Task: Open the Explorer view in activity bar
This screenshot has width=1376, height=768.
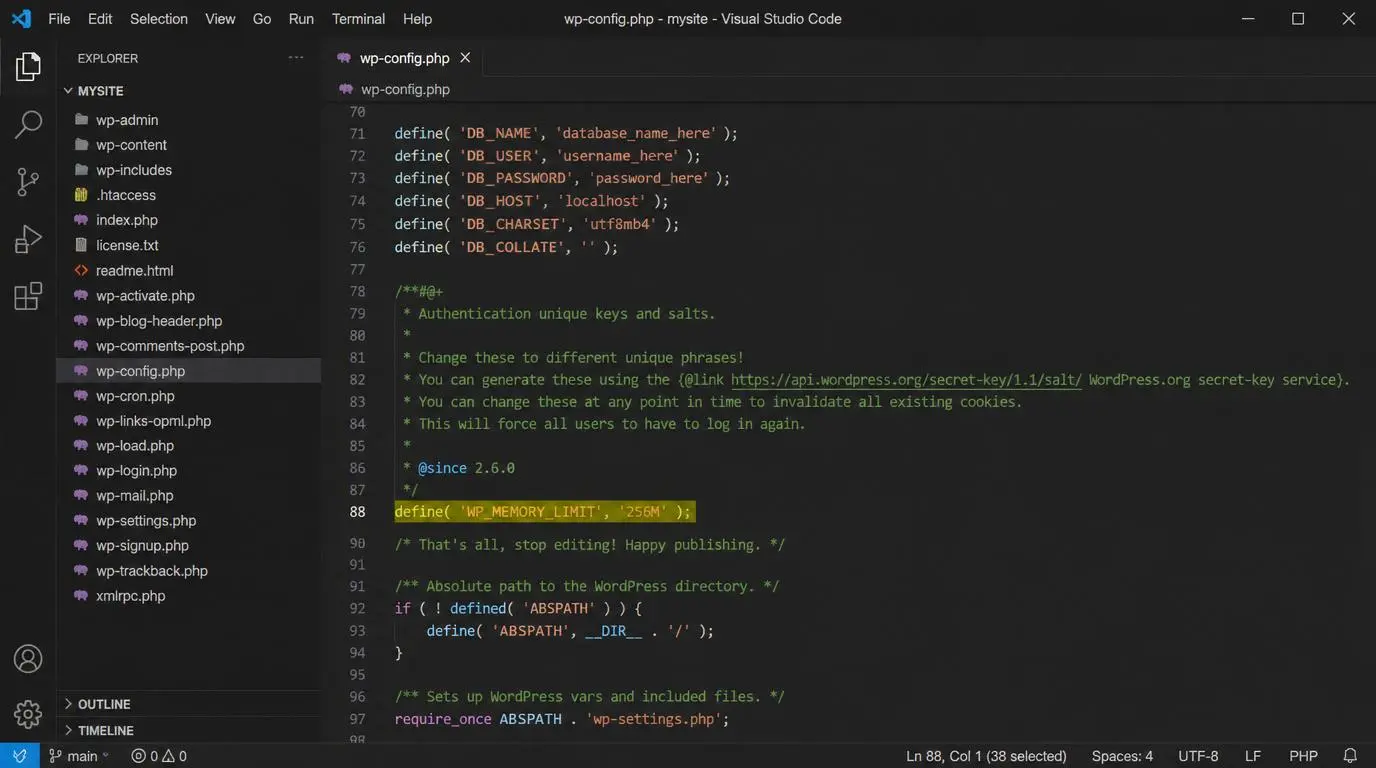Action: (28, 67)
